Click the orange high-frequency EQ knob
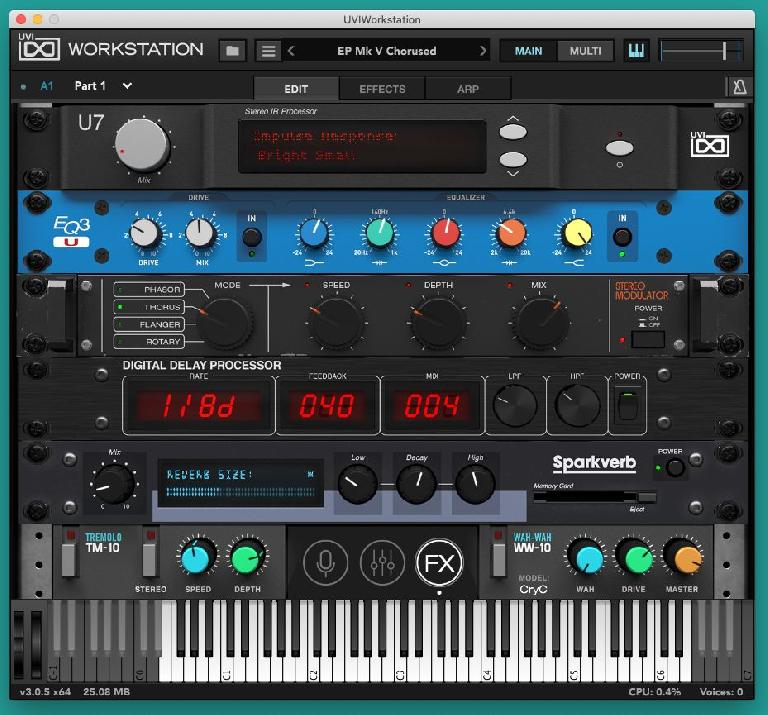 click(x=511, y=234)
